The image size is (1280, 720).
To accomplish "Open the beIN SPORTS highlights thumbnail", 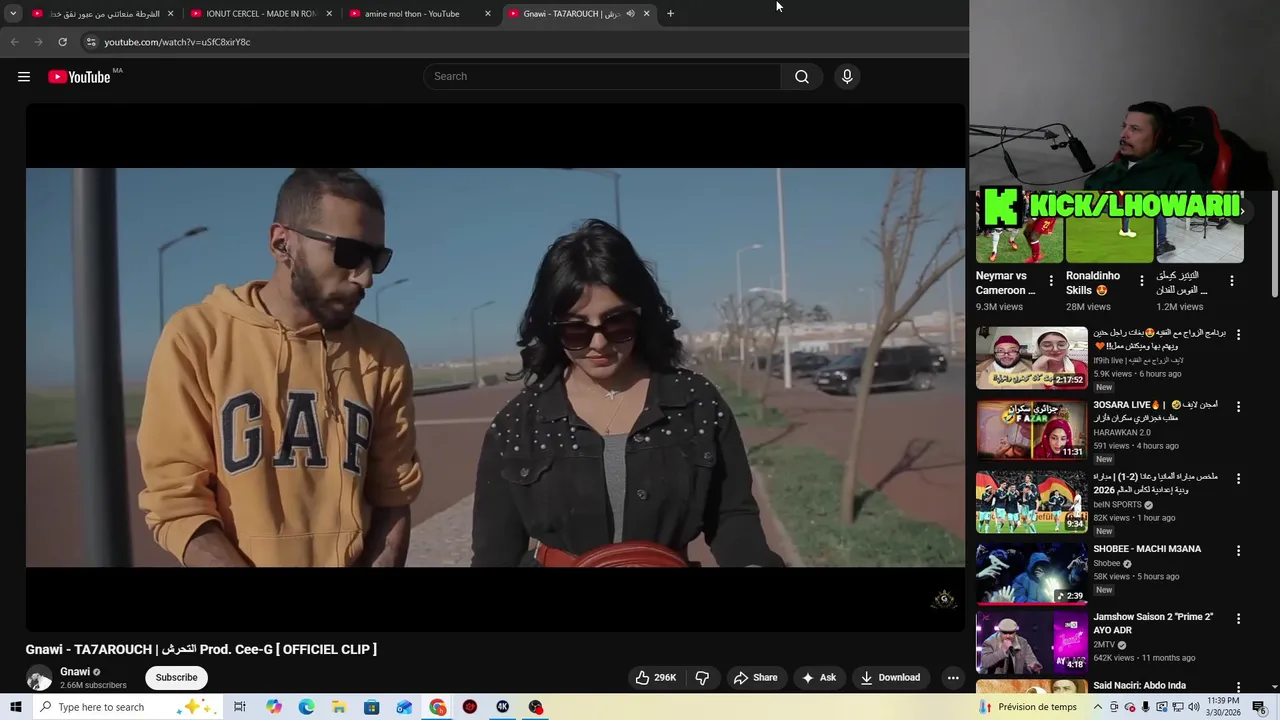I will coord(1032,502).
